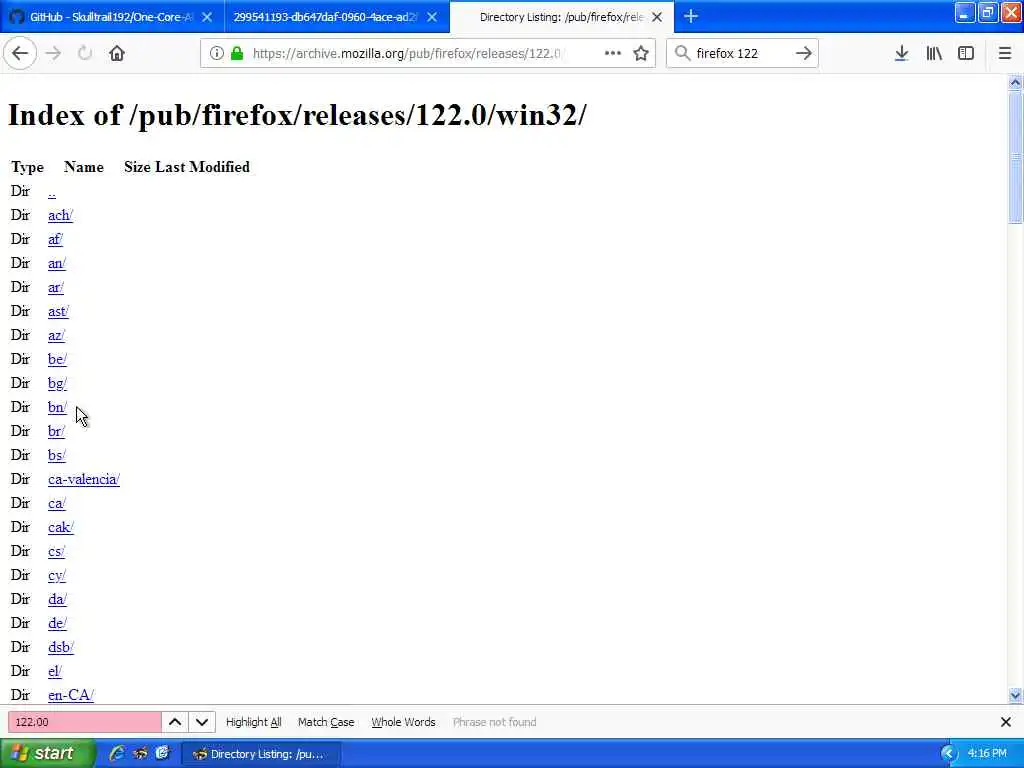Launch Internet Explorer from quick launch
Image resolution: width=1024 pixels, height=768 pixels.
tap(118, 754)
